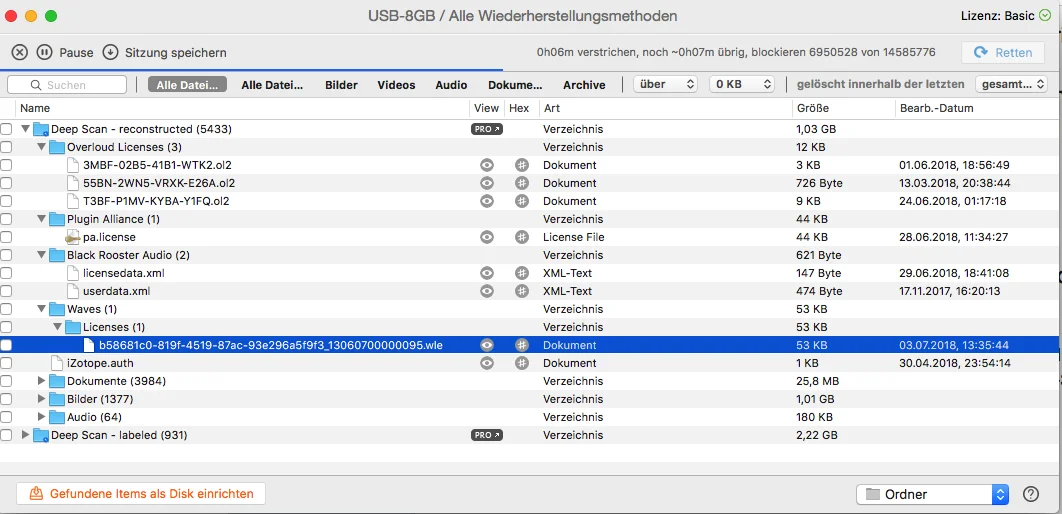This screenshot has height=514, width=1062.
Task: Collapse the Deep Scan - reconstructed folder
Action: (26, 129)
